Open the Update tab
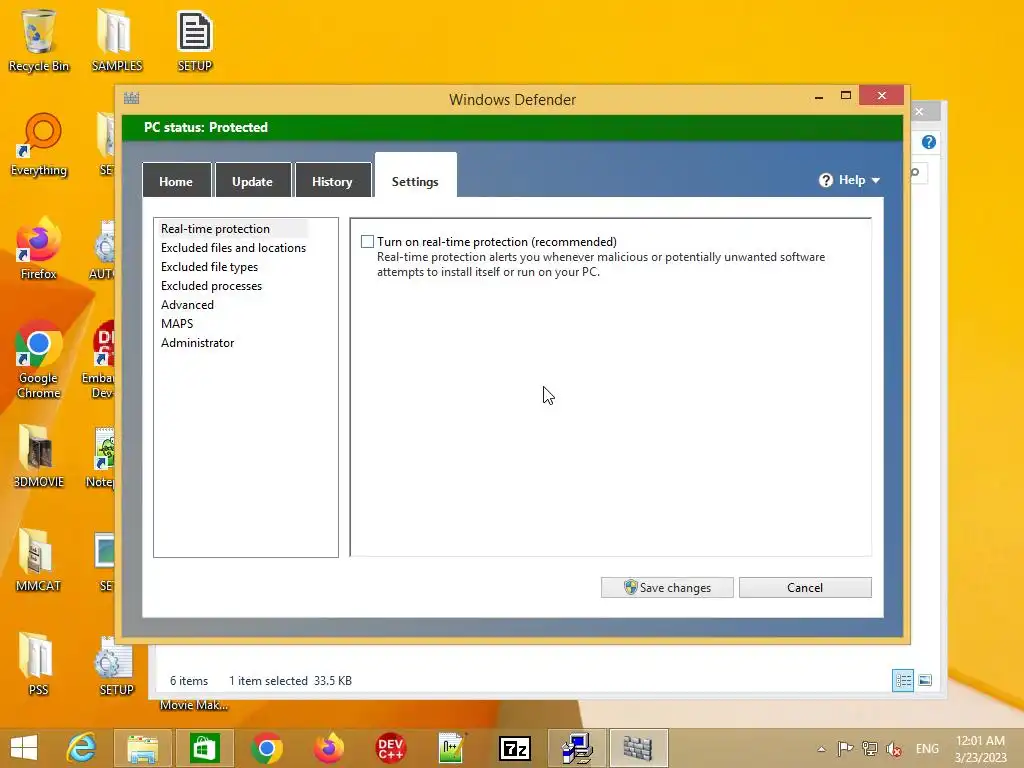Image resolution: width=1024 pixels, height=768 pixels. pos(253,180)
